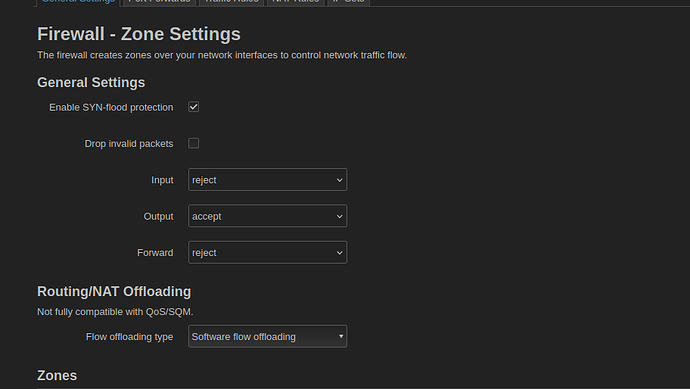690x389 pixels.
Task: Click the 'Forward' field label
Action: pyautogui.click(x=155, y=253)
